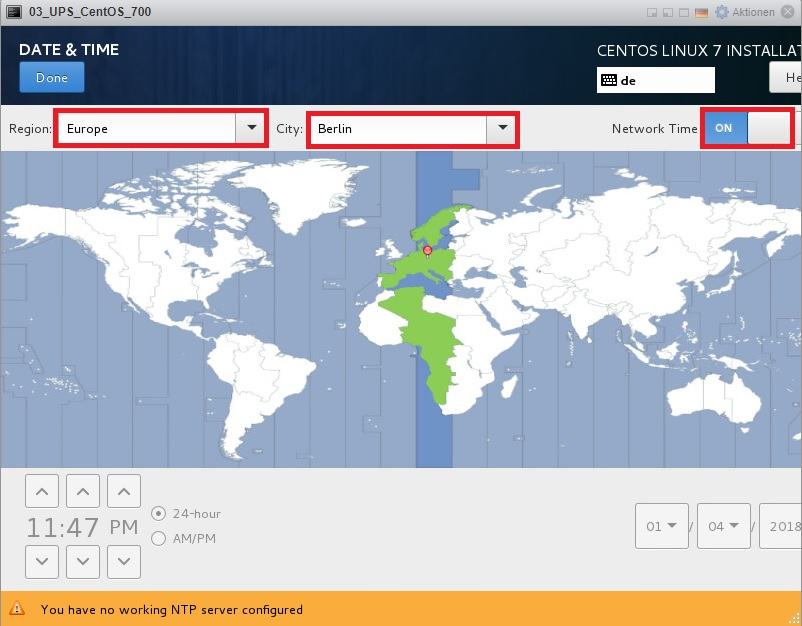Image resolution: width=802 pixels, height=626 pixels.
Task: Toggle the Network Time switch
Action: pos(747,128)
